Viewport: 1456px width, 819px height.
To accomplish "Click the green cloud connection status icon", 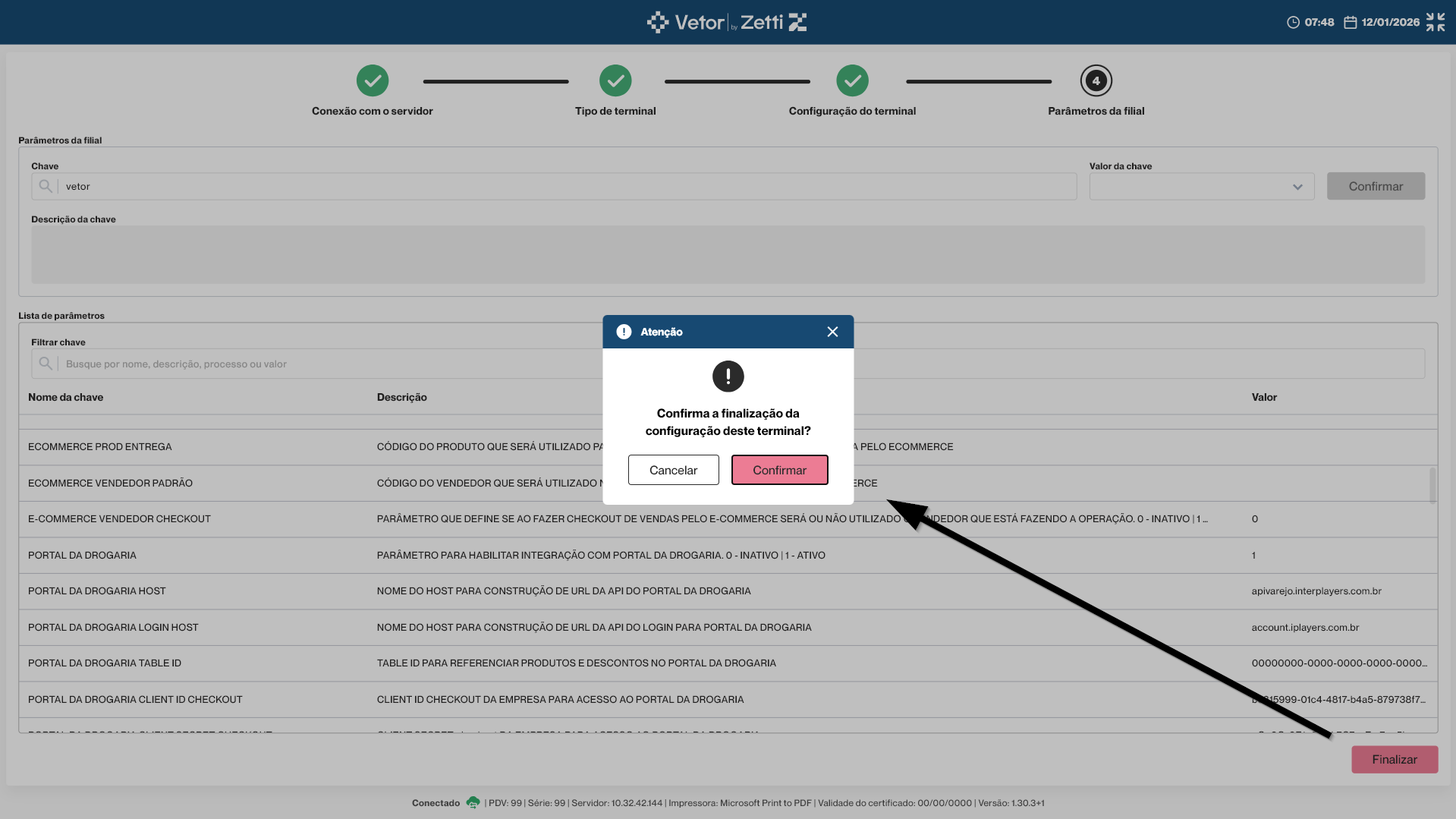I will click(473, 802).
